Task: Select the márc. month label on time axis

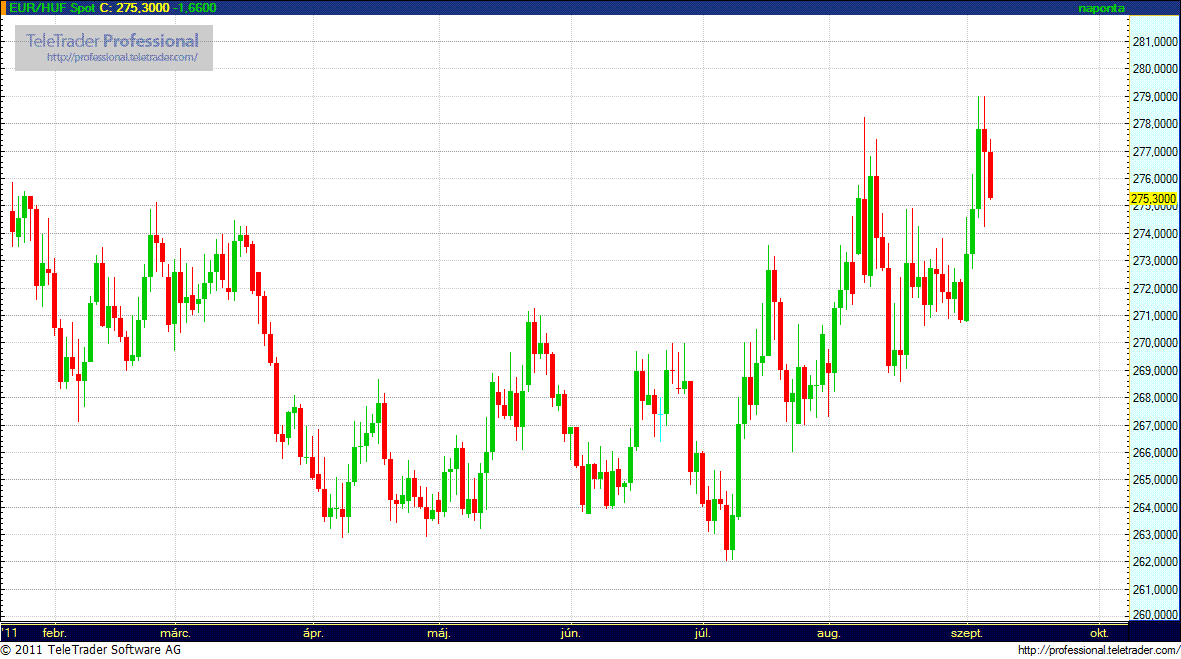Action: 175,633
